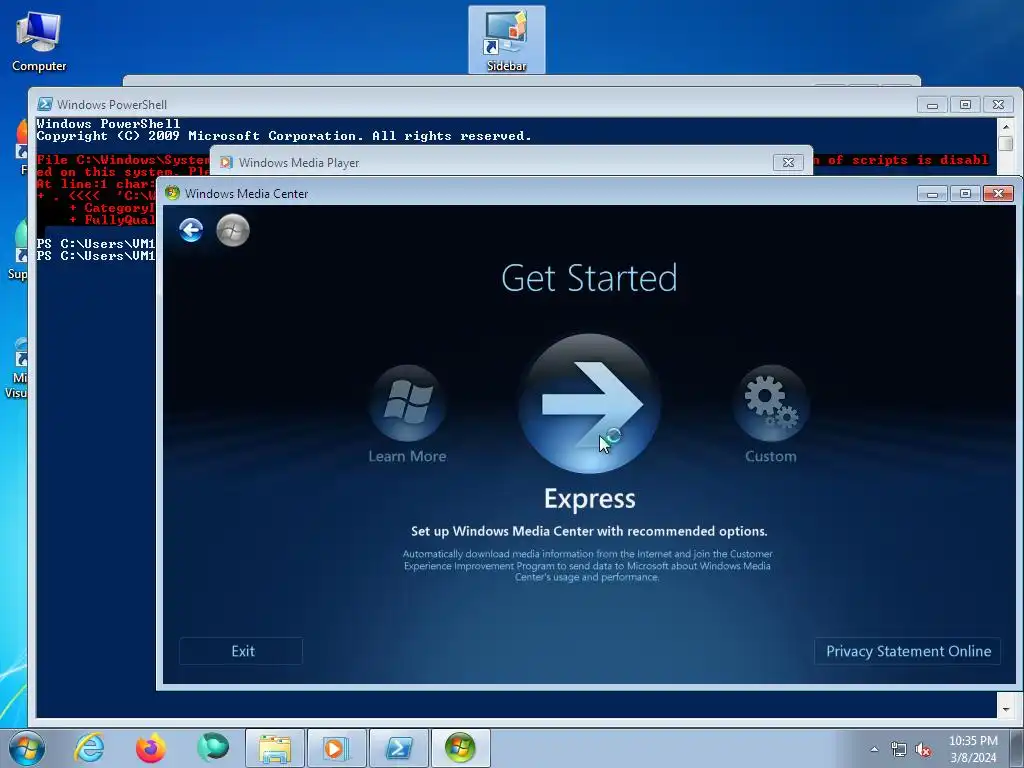
Task: Click the Windows Media Center title bar icon
Action: 172,193
